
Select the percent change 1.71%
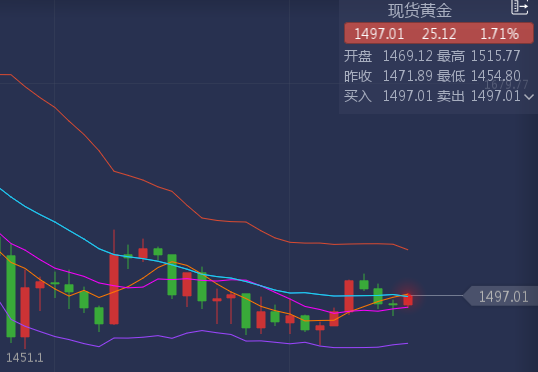(499, 34)
